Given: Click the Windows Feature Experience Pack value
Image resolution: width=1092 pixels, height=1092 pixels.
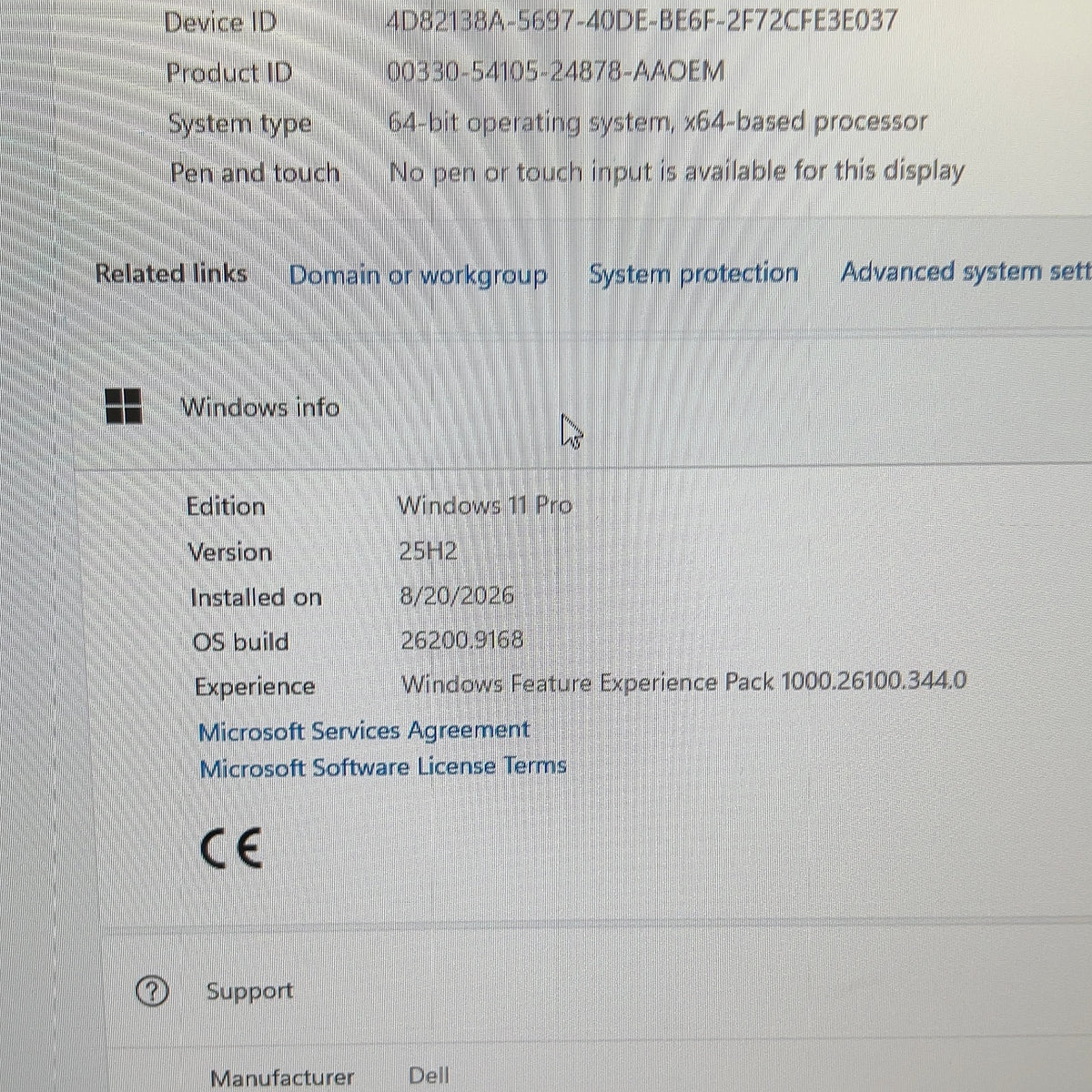Looking at the screenshot, I should tap(684, 682).
